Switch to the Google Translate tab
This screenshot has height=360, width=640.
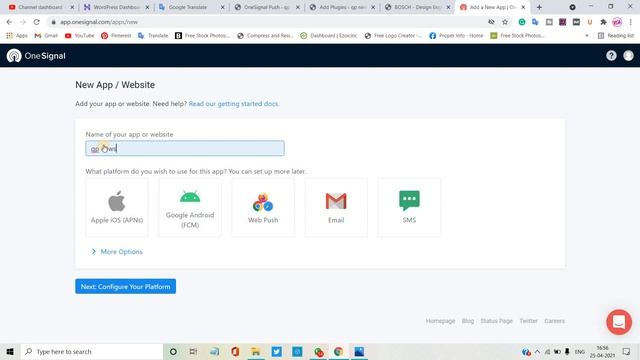[x=191, y=7]
